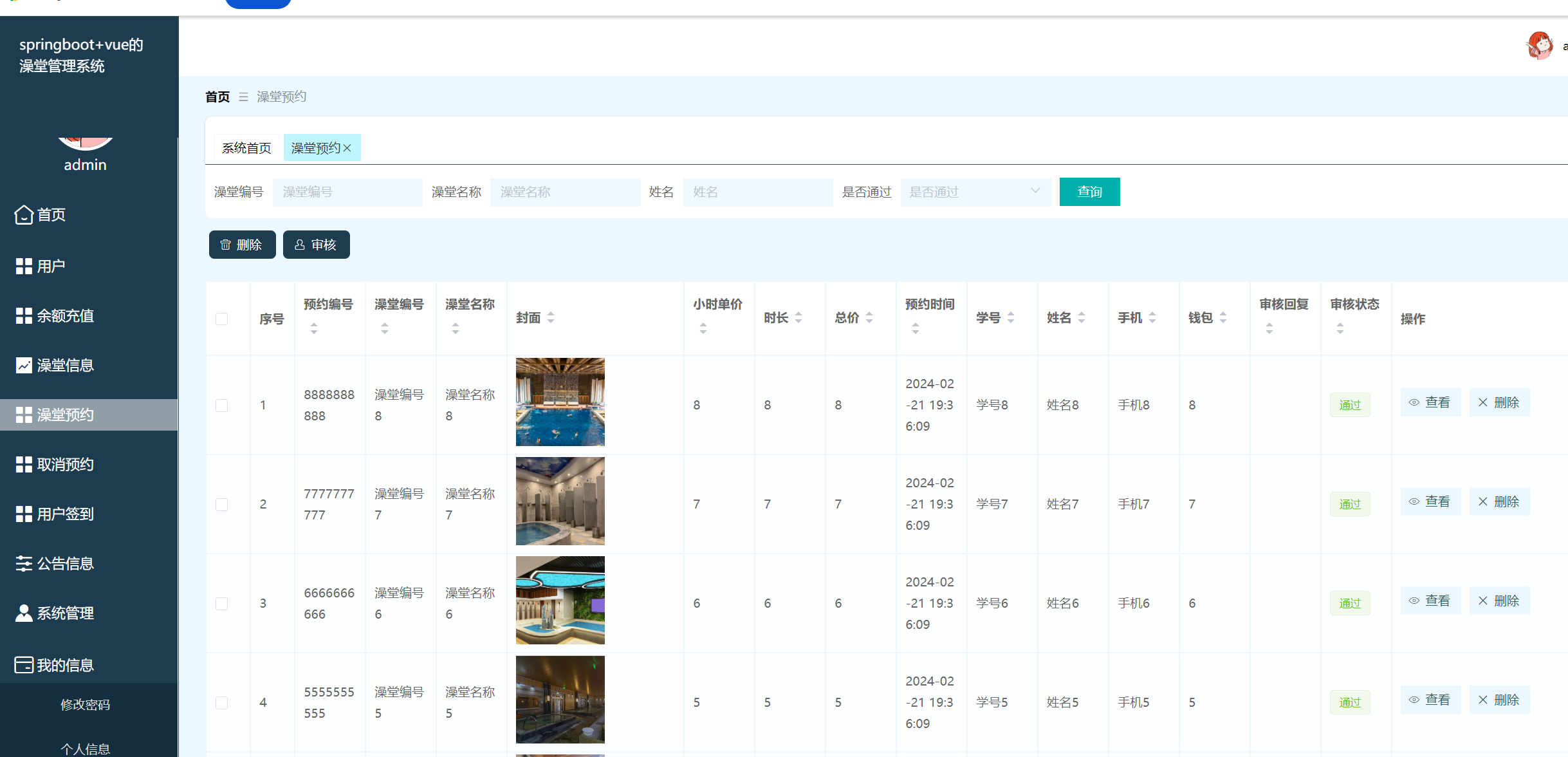1568x757 pixels.
Task: Switch to the 系统首页 tab
Action: click(x=245, y=147)
